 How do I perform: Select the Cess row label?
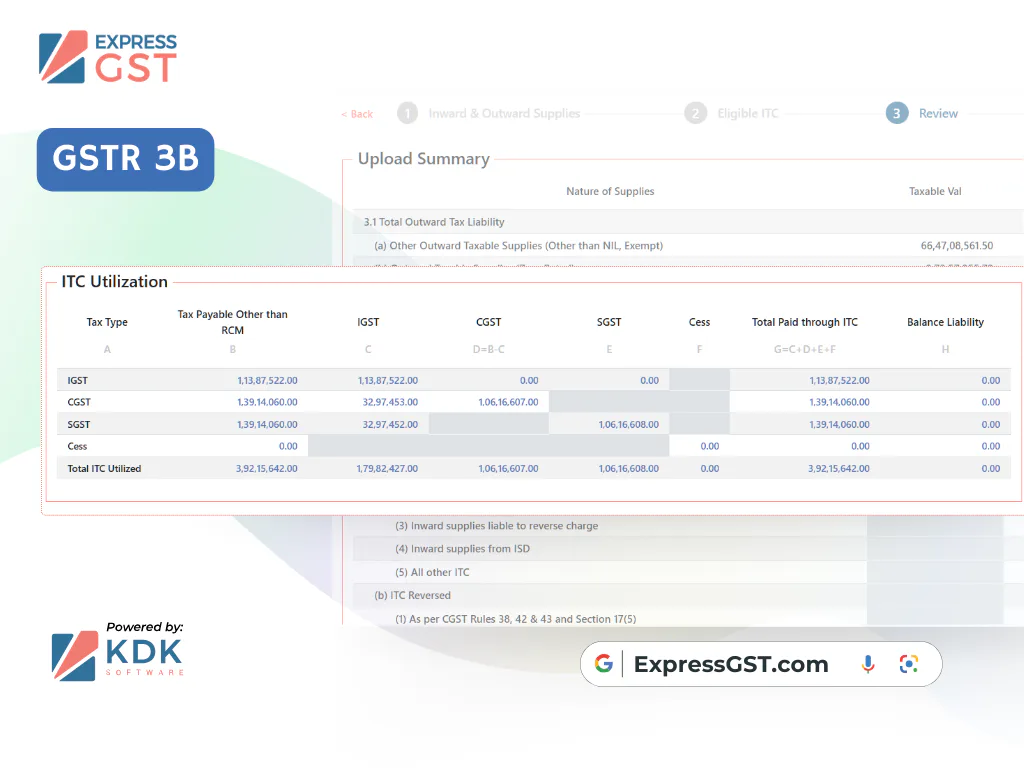(x=77, y=446)
